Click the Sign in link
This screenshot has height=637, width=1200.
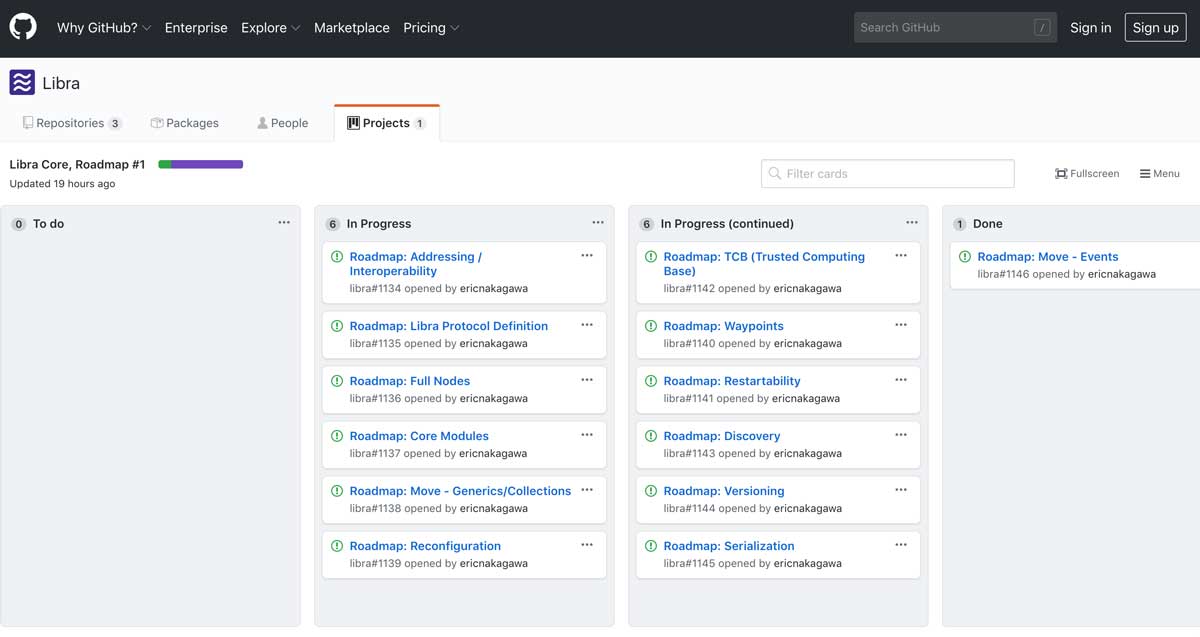click(x=1090, y=28)
